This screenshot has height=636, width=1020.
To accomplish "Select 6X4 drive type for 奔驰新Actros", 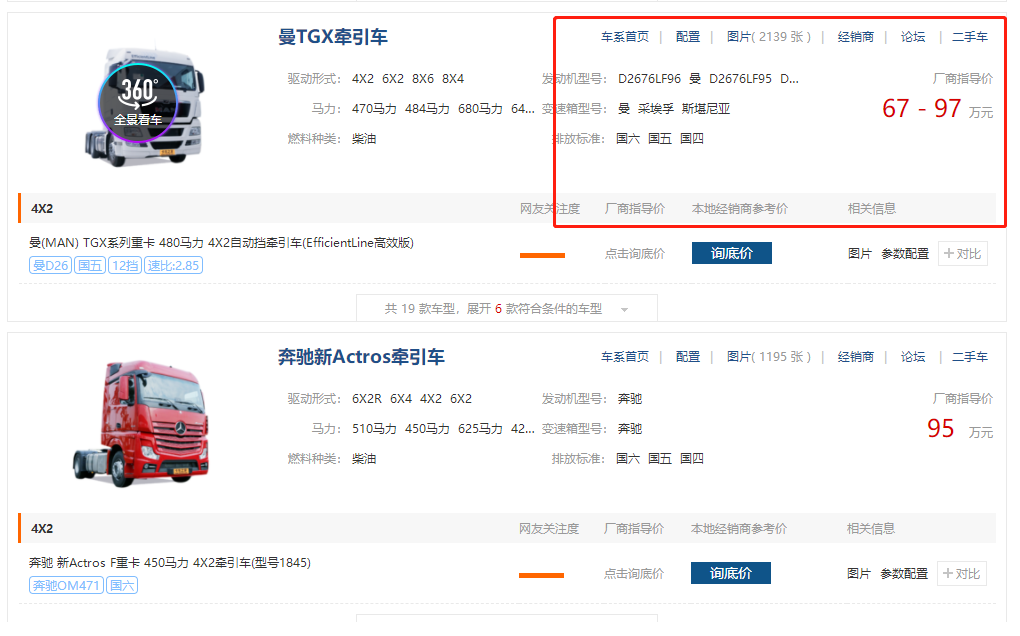I will pyautogui.click(x=401, y=399).
